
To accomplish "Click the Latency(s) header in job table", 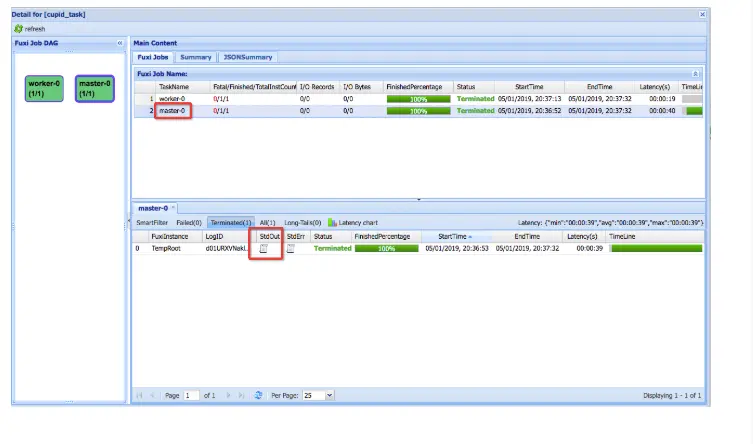I will click(655, 87).
